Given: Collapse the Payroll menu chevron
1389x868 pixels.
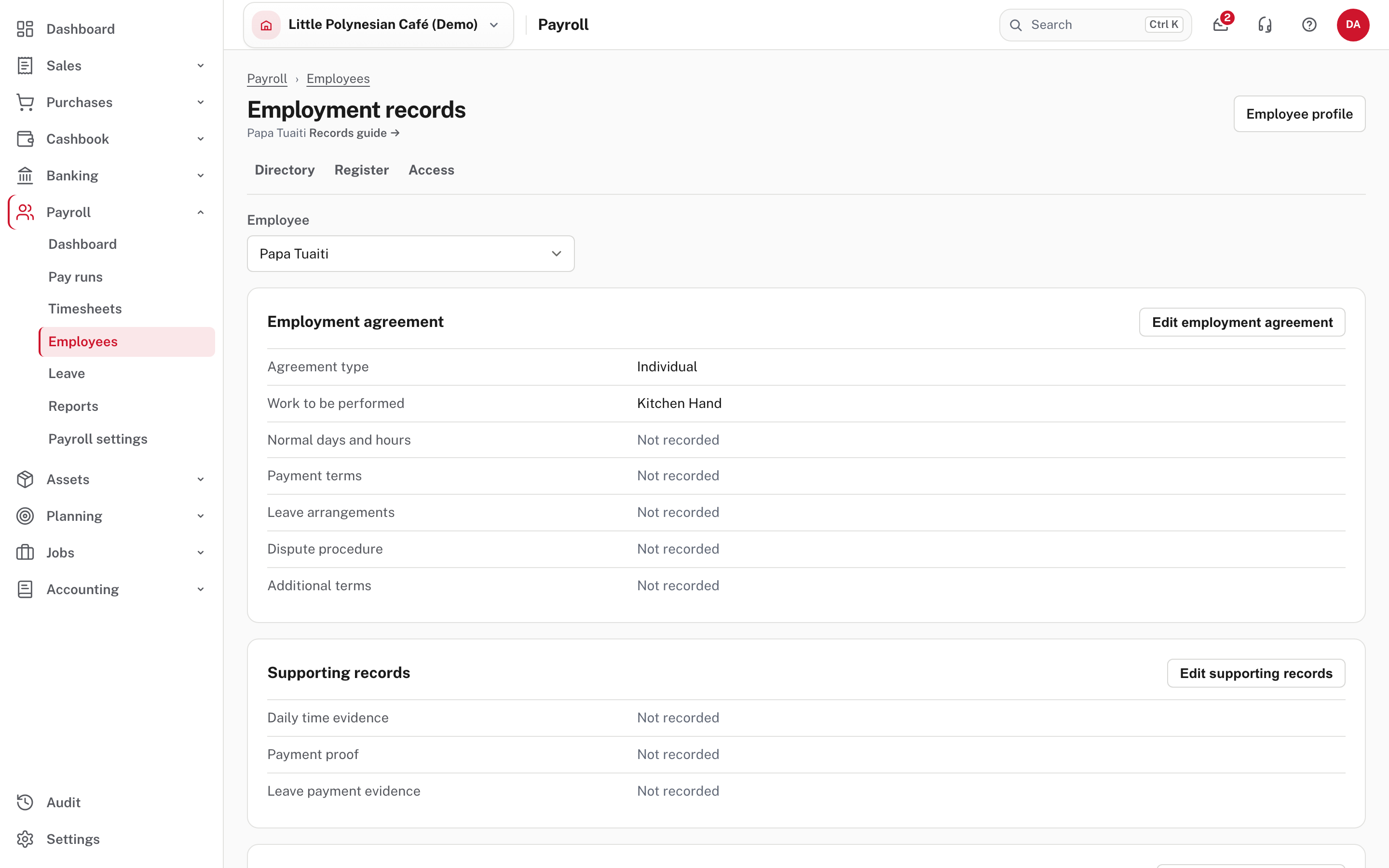Looking at the screenshot, I should point(200,212).
